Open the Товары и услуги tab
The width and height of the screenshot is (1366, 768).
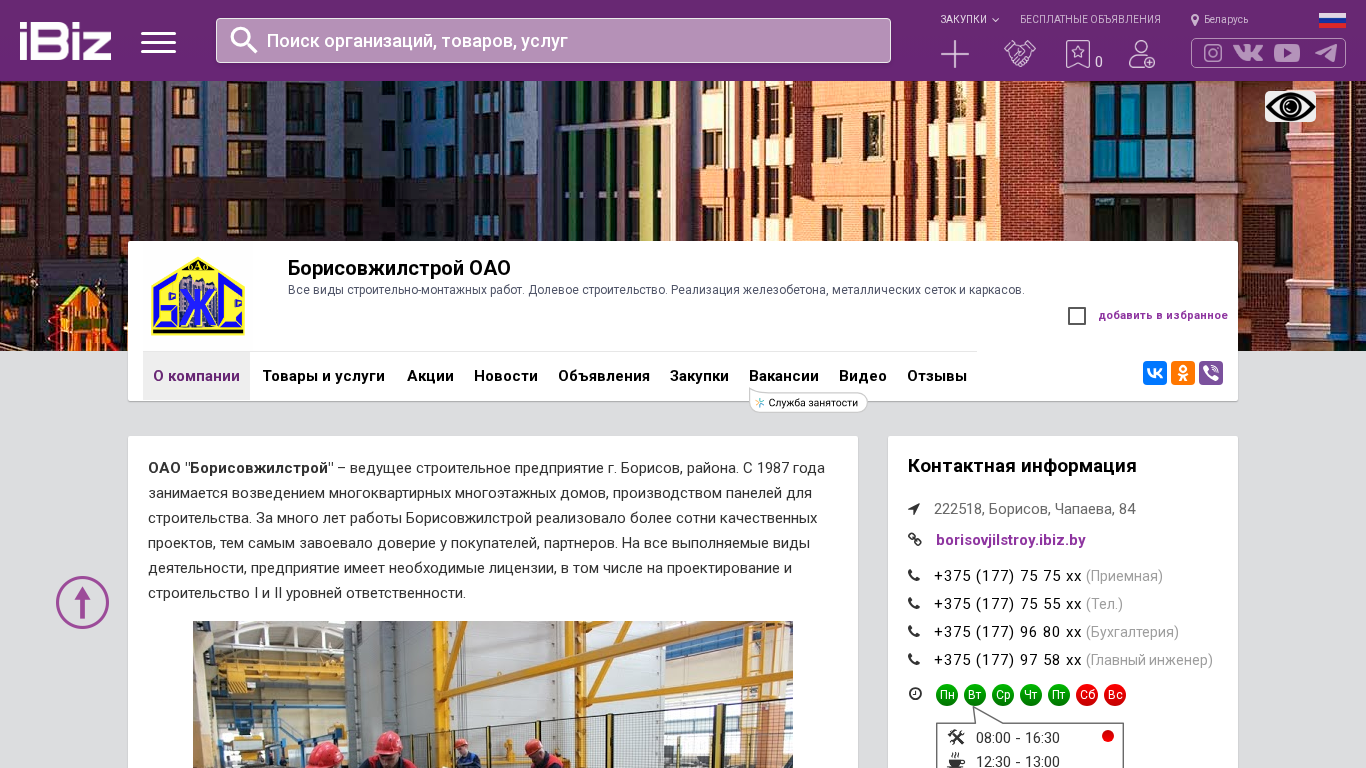point(323,376)
